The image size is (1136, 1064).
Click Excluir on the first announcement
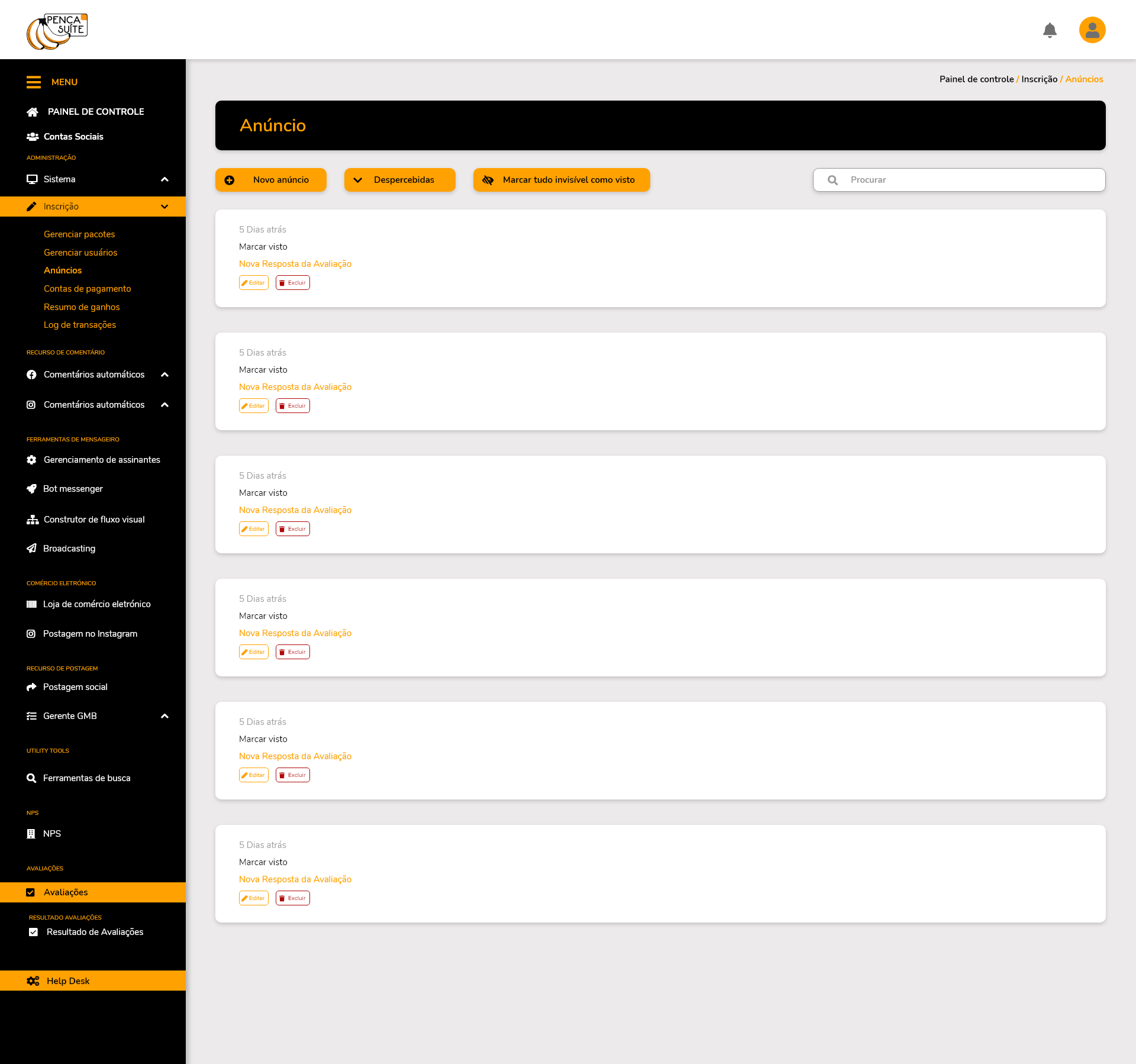[293, 283]
